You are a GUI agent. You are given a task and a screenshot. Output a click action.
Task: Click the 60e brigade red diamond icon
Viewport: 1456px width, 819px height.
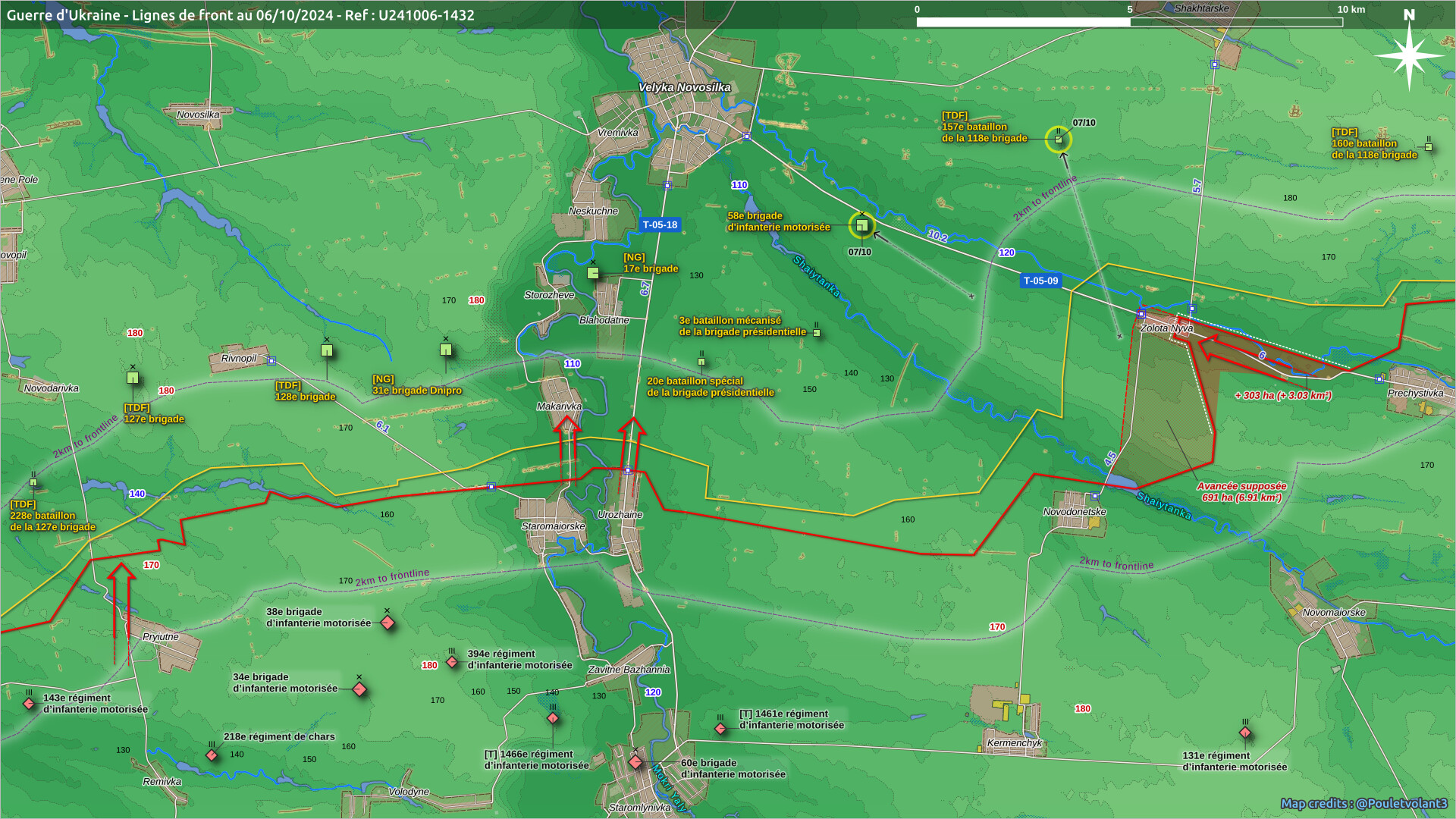(635, 763)
